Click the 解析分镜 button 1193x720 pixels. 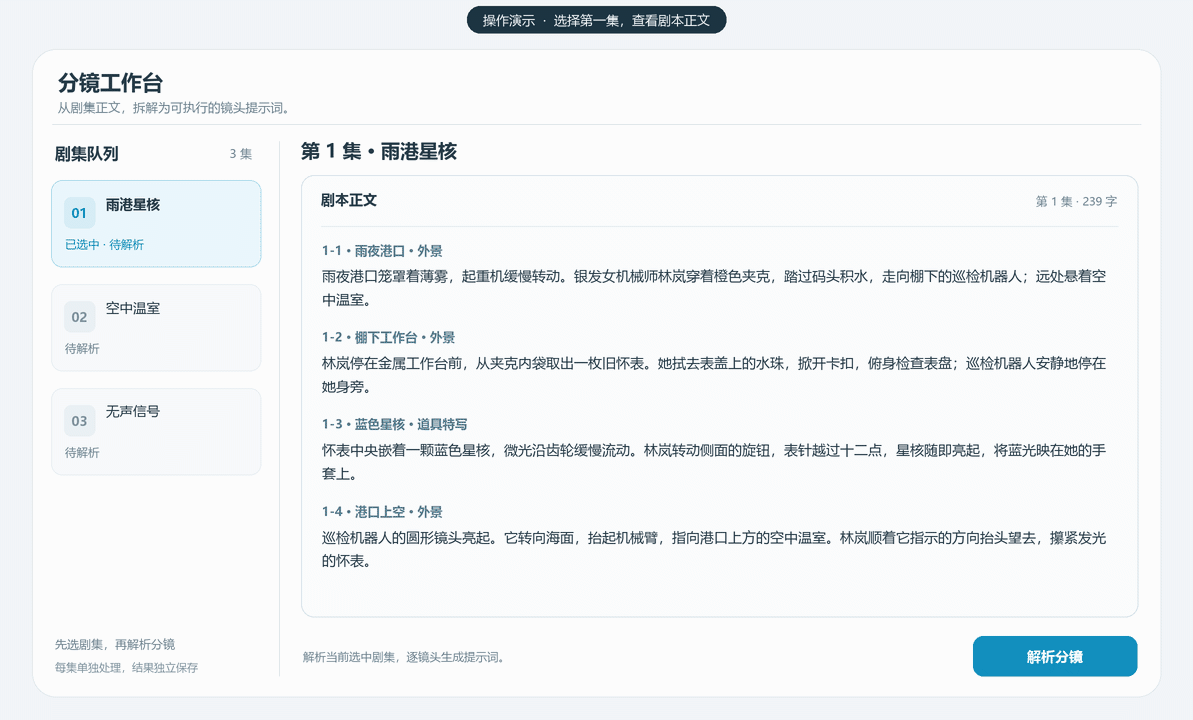click(x=1055, y=656)
